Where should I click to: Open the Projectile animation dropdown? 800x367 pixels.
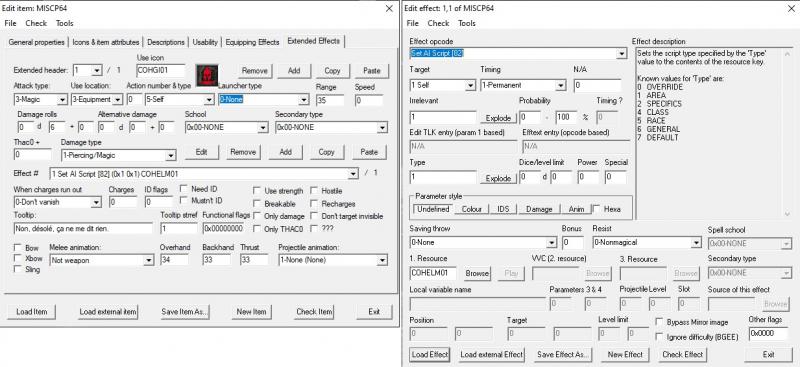382,261
